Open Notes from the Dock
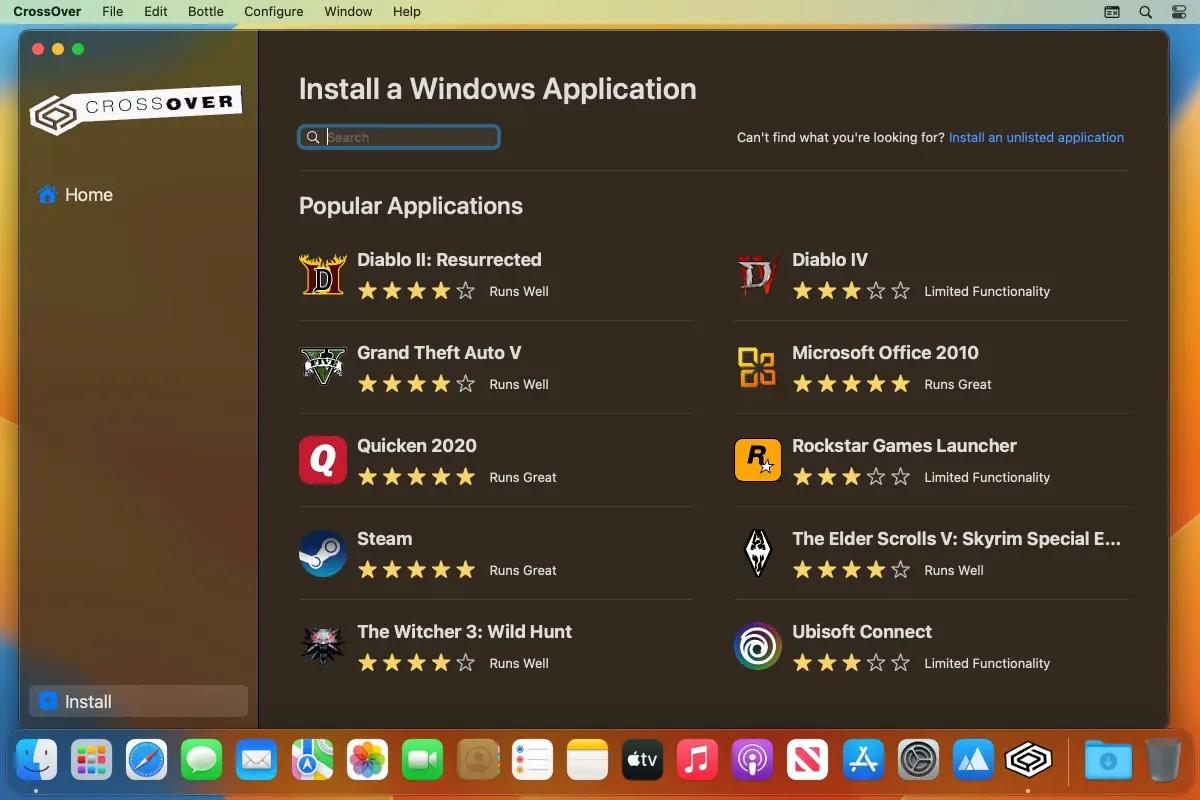This screenshot has height=800, width=1200. coord(587,761)
